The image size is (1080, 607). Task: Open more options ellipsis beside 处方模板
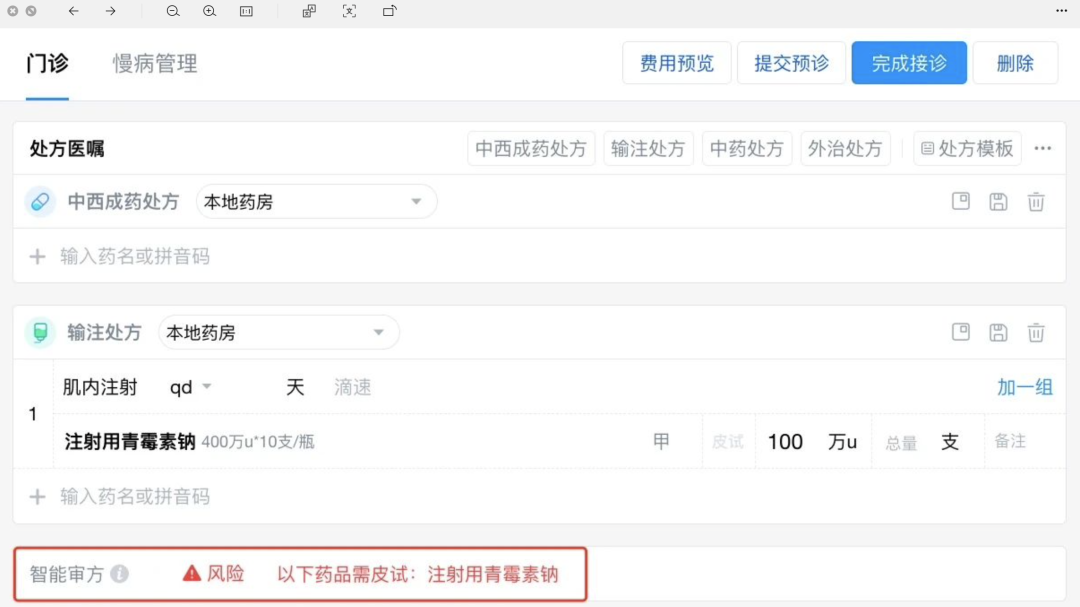(x=1042, y=149)
